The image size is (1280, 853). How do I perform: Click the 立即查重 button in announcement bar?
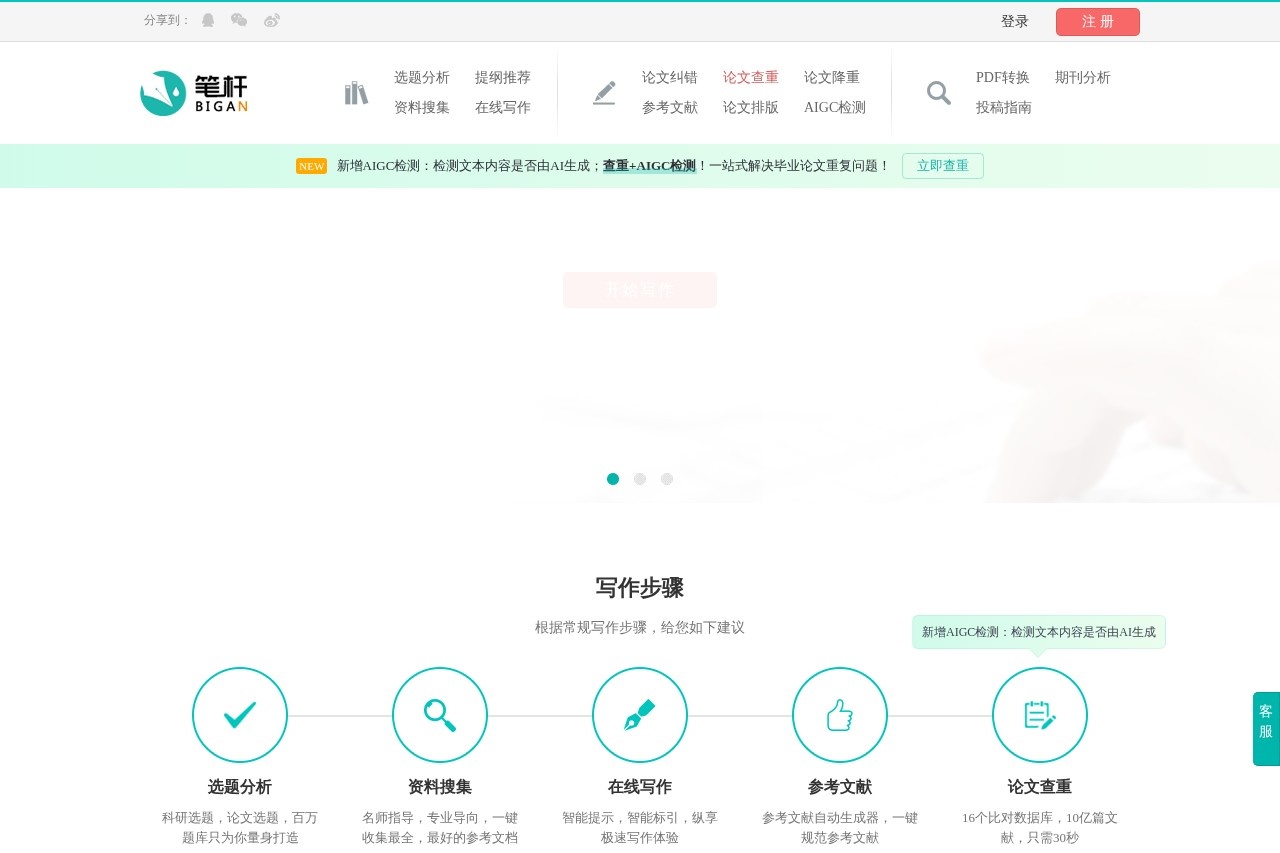coord(942,166)
